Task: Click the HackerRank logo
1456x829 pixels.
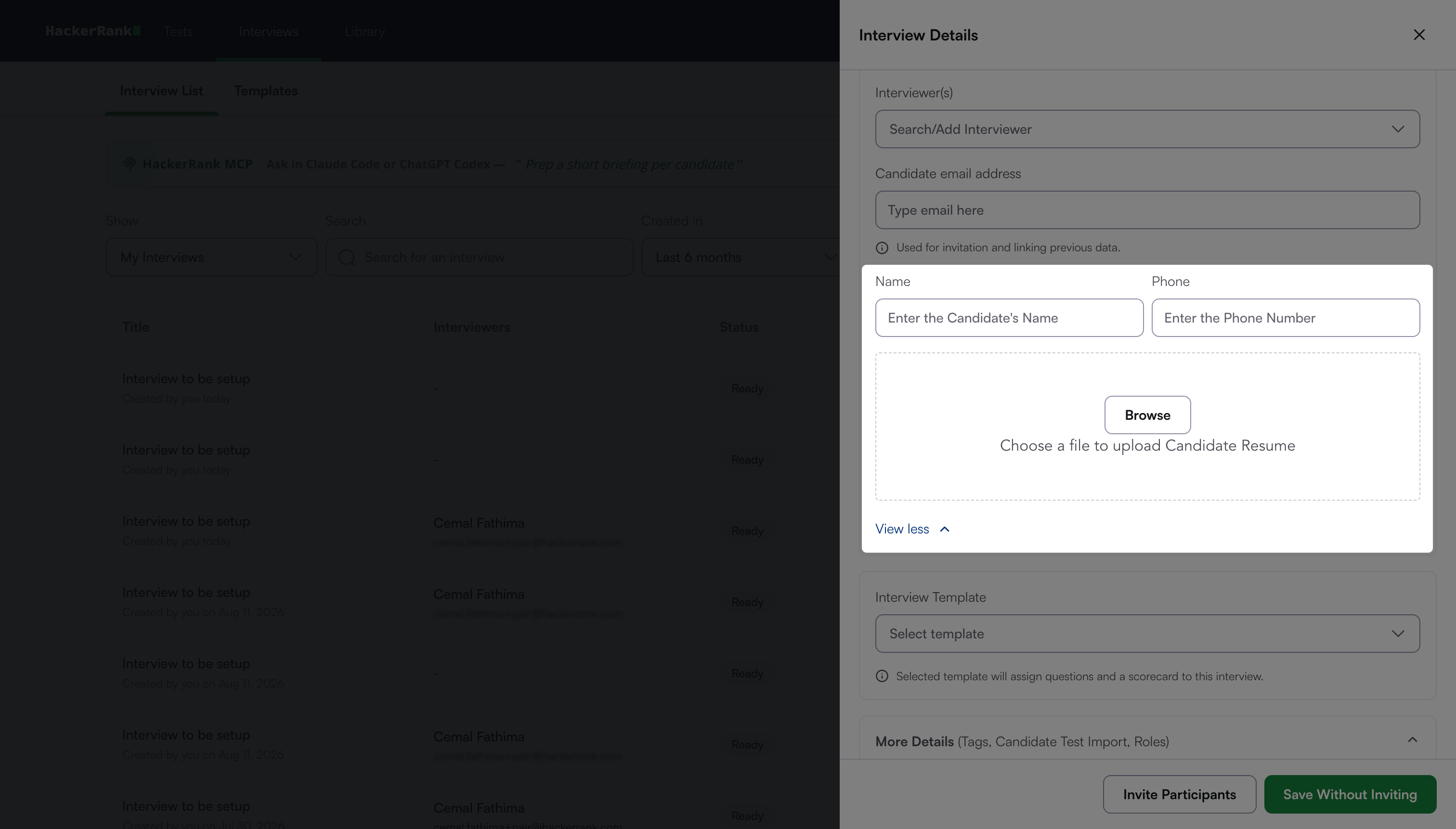Action: pos(93,31)
